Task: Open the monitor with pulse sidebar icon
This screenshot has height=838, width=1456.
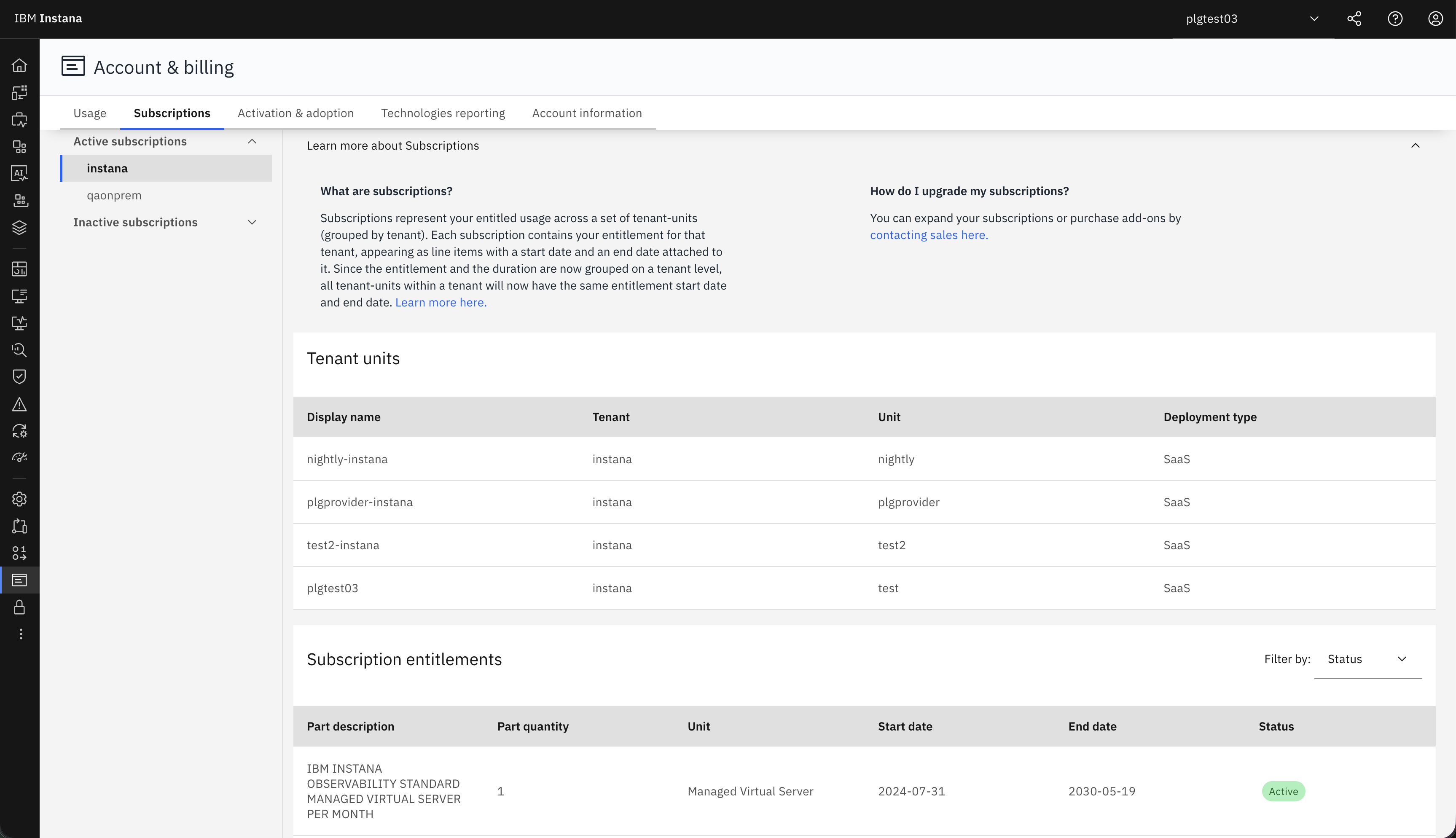Action: click(19, 323)
